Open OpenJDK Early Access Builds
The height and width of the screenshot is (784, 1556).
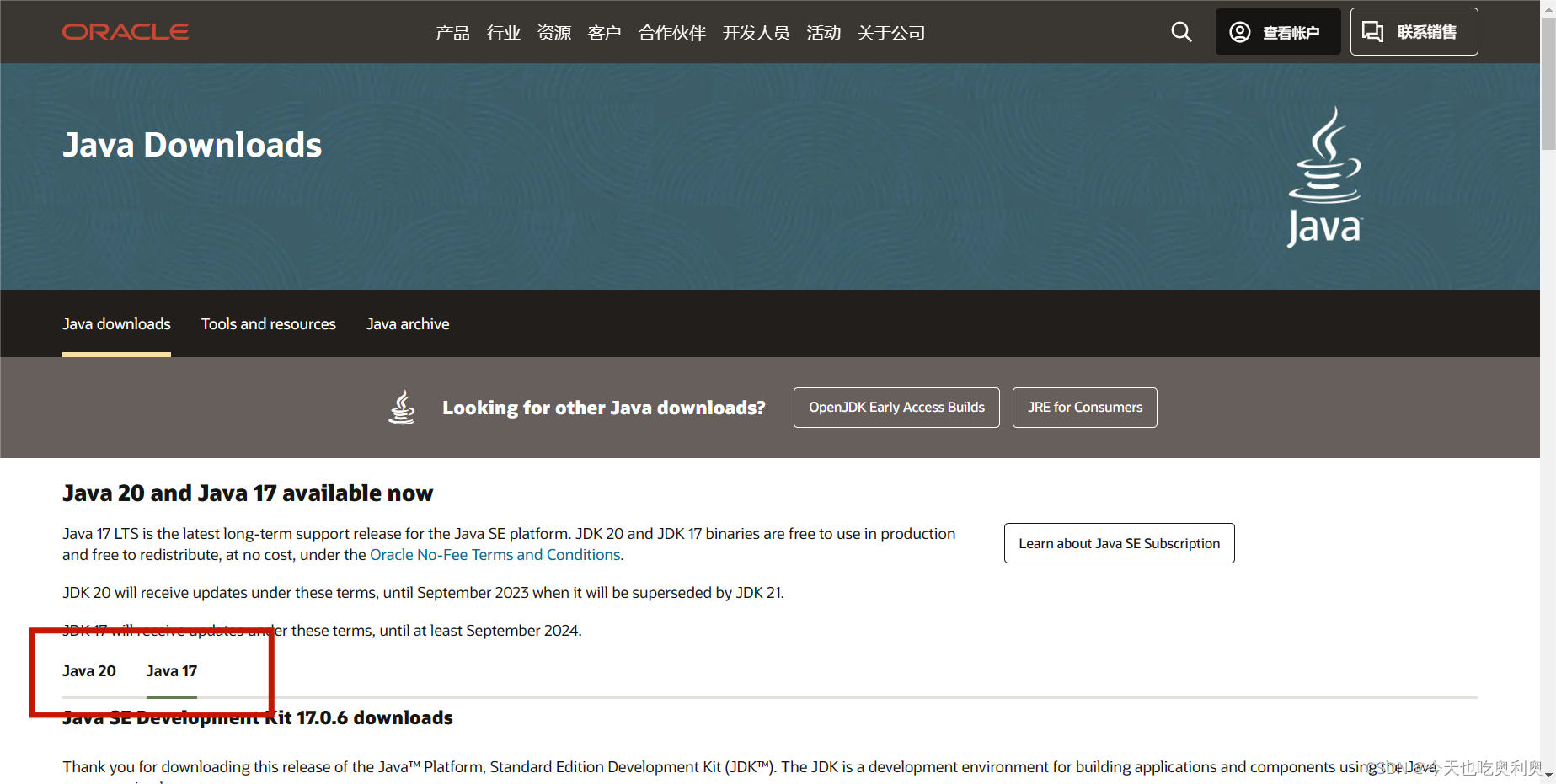pos(896,408)
